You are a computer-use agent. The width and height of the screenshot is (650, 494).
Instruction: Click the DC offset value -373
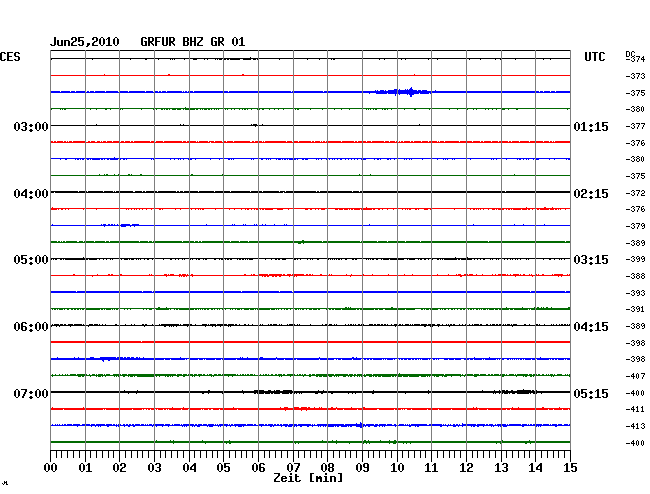point(635,76)
